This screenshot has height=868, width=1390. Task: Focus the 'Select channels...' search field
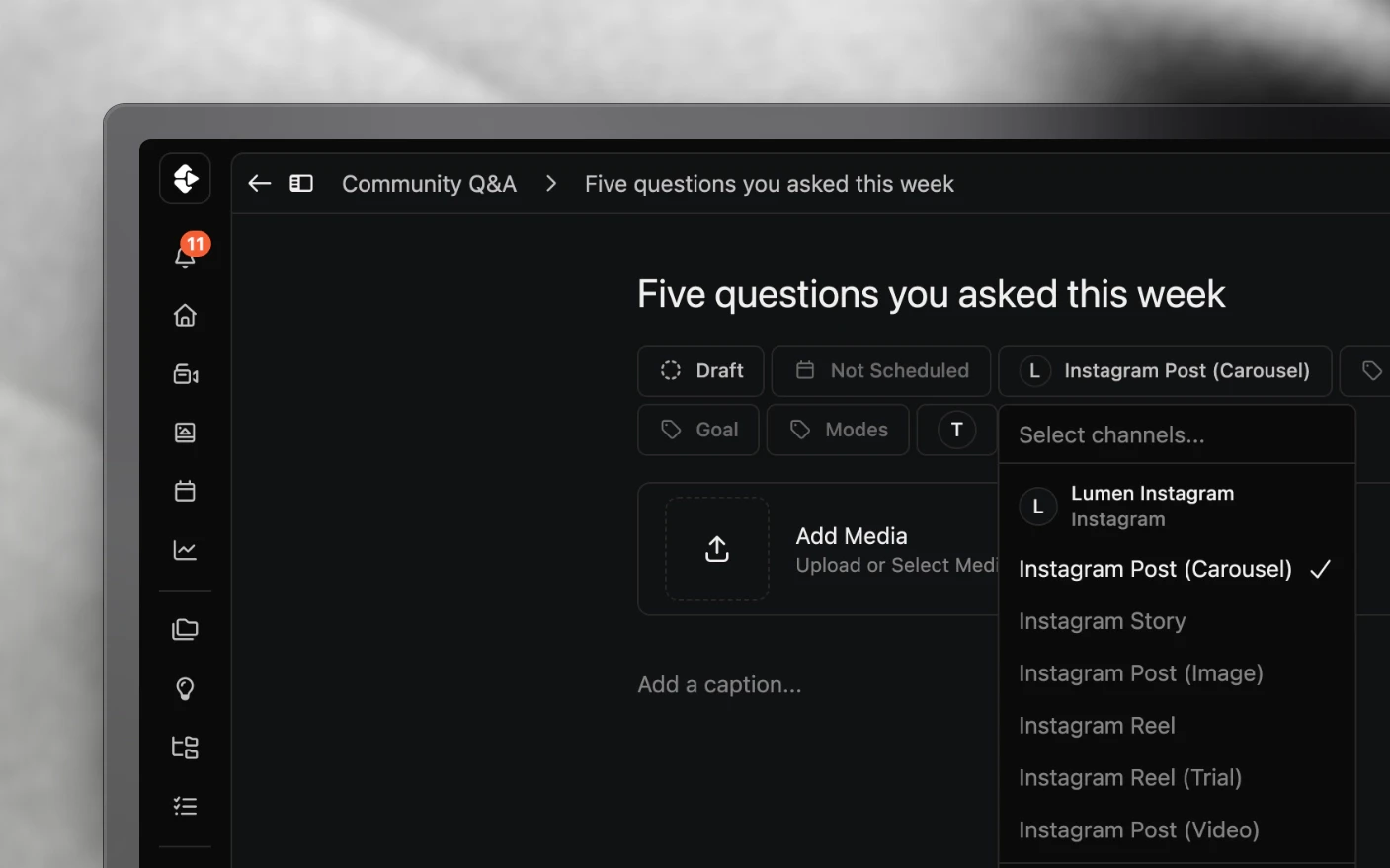click(1177, 434)
